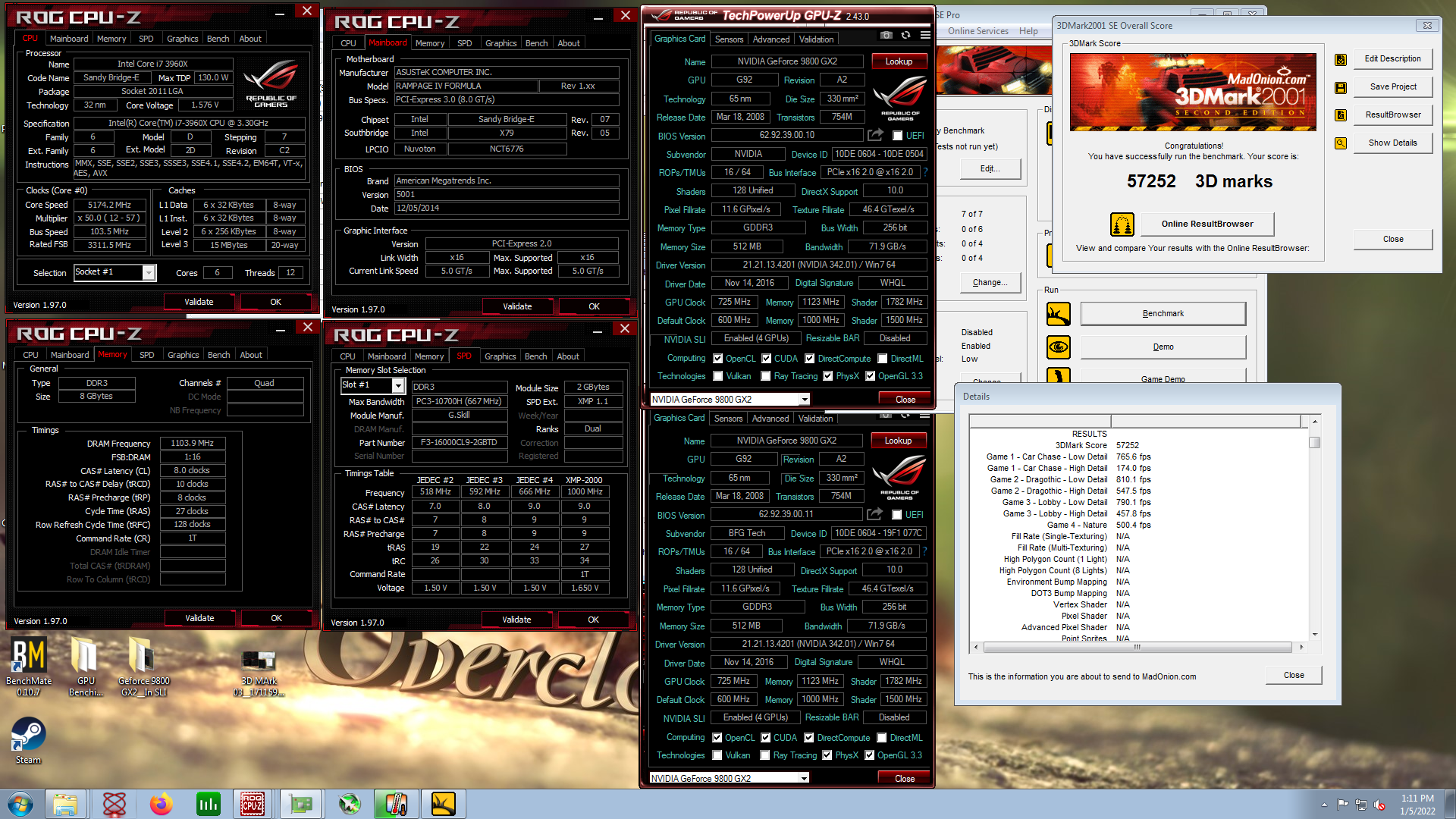Click the Details window vertical scrollbar
The image size is (1456, 819).
coord(1315,528)
